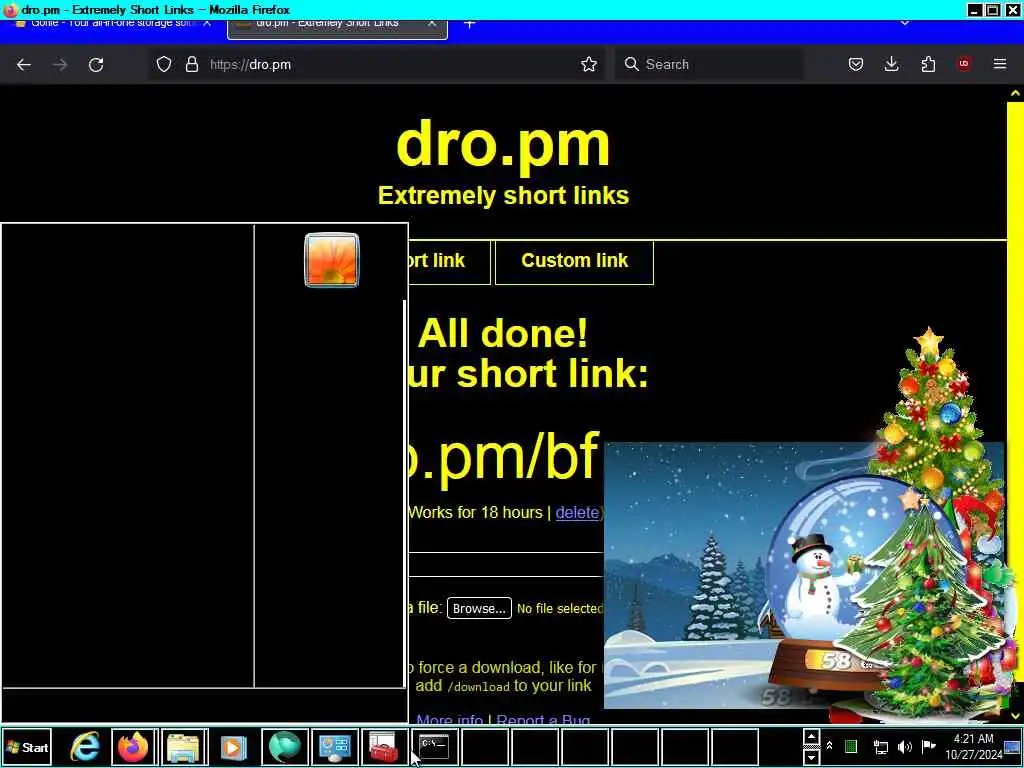
Task: Click the clock showing 4:21 AM
Action: tap(973, 746)
